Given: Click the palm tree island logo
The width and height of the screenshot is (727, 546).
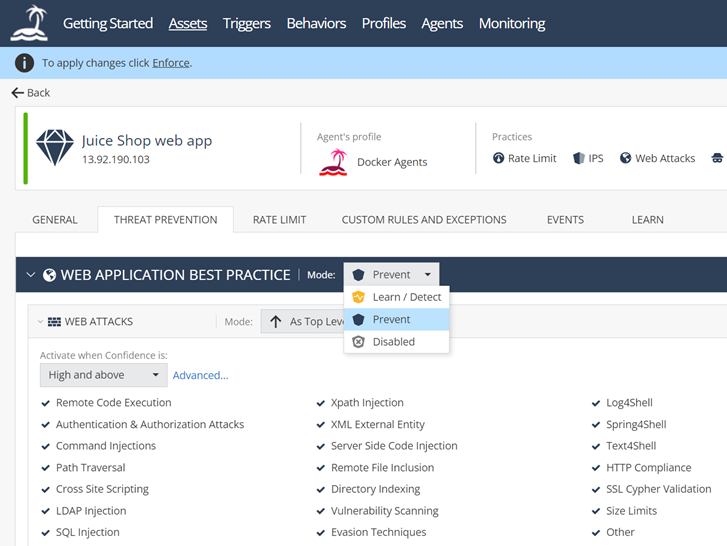Looking at the screenshot, I should point(29,23).
